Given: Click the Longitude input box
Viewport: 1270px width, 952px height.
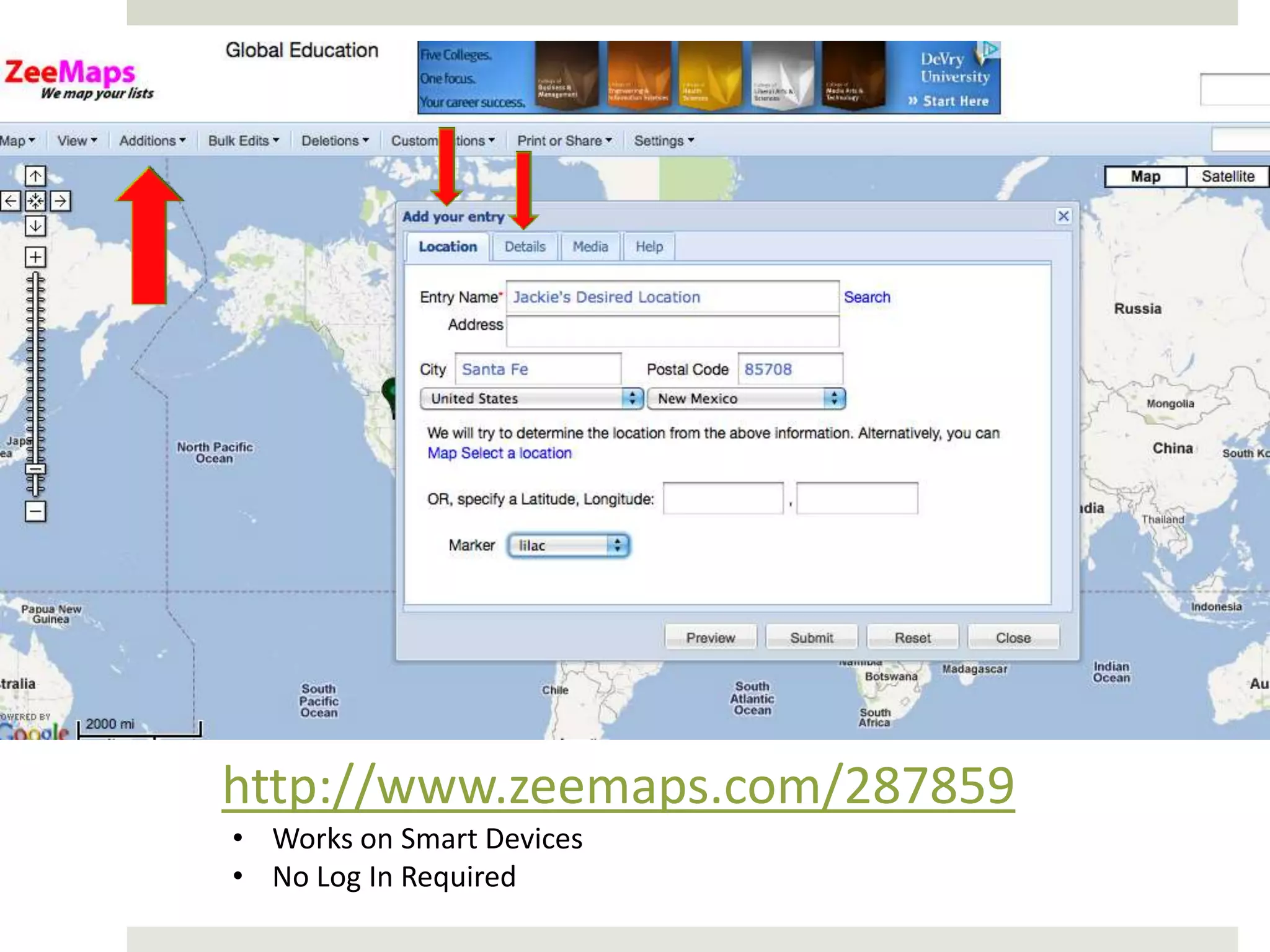Looking at the screenshot, I should (857, 498).
